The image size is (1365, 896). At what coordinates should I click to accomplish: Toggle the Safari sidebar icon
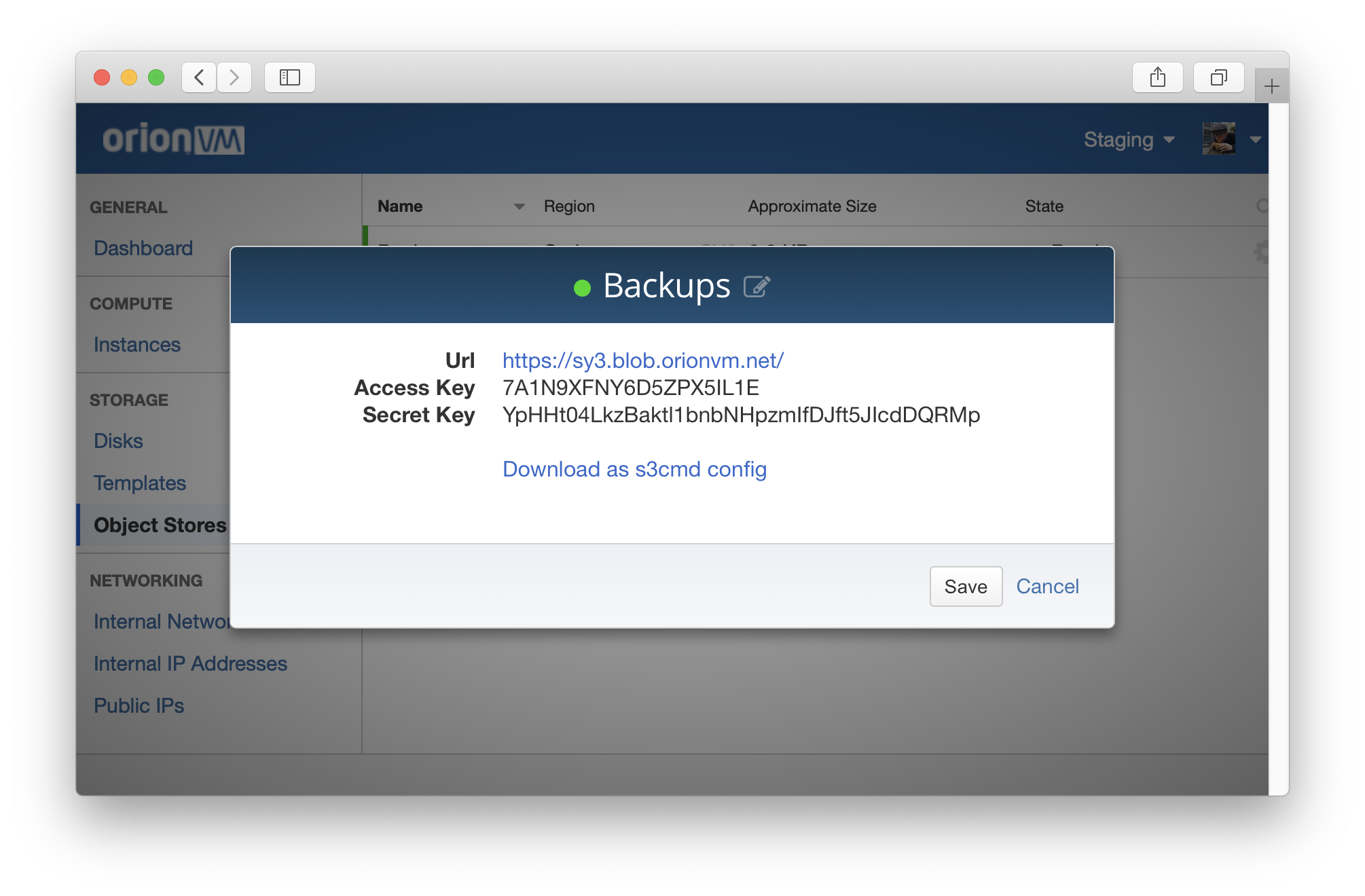[x=289, y=77]
